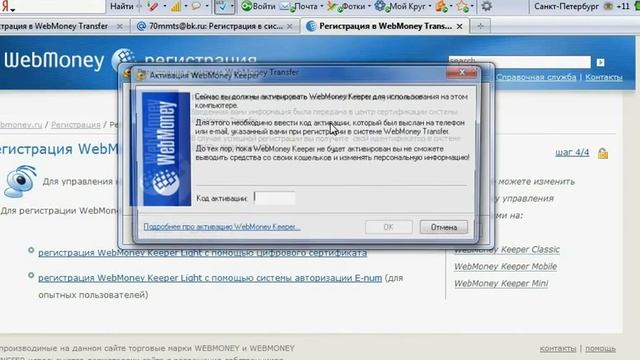Viewport: 640px width, 360px height.
Task: Click the Регистрация breadcrumb link
Action: tap(76, 125)
